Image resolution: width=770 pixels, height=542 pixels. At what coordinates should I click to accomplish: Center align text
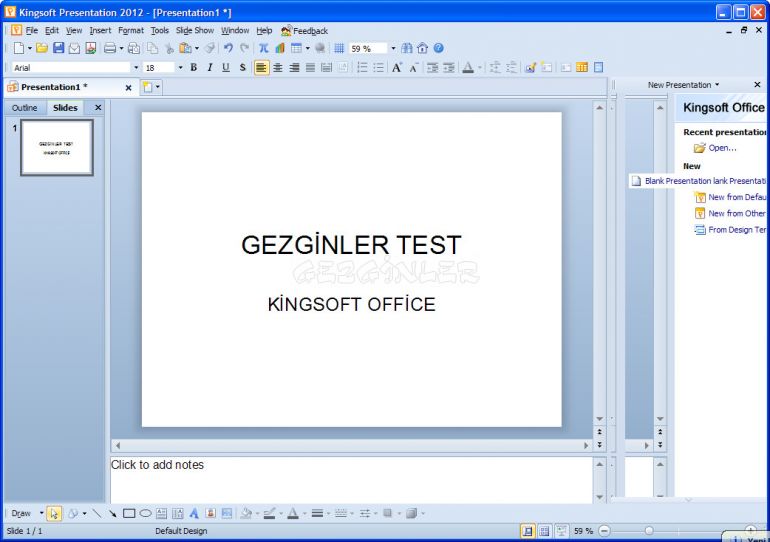278,68
